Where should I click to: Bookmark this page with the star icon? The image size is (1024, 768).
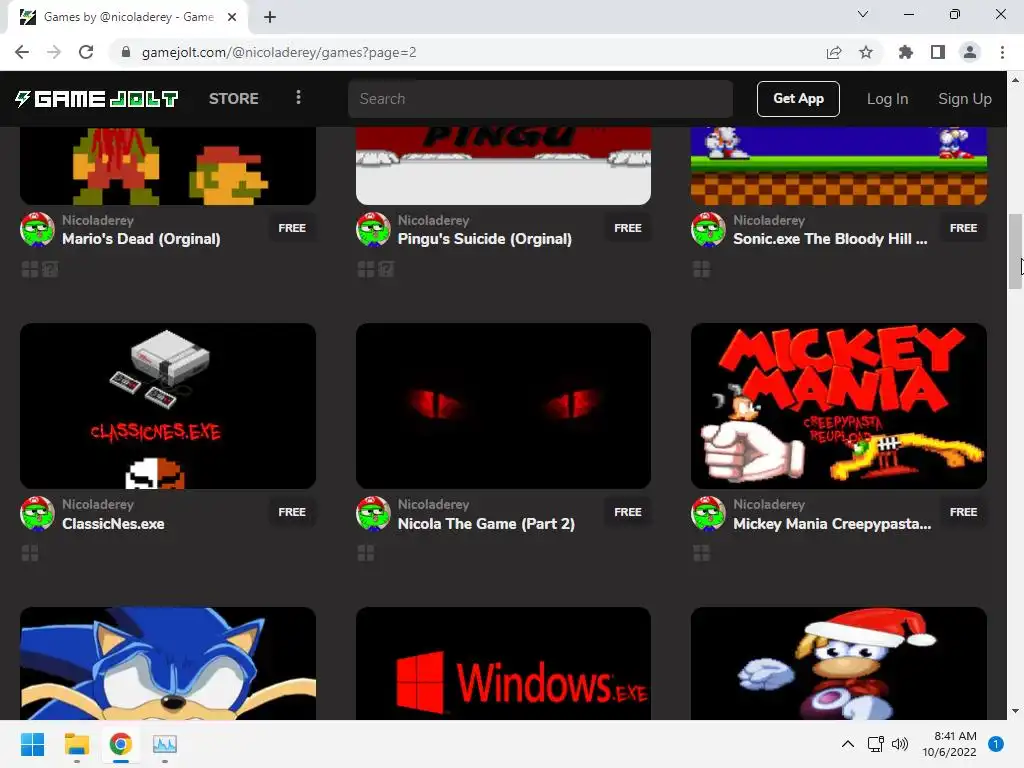click(x=866, y=52)
